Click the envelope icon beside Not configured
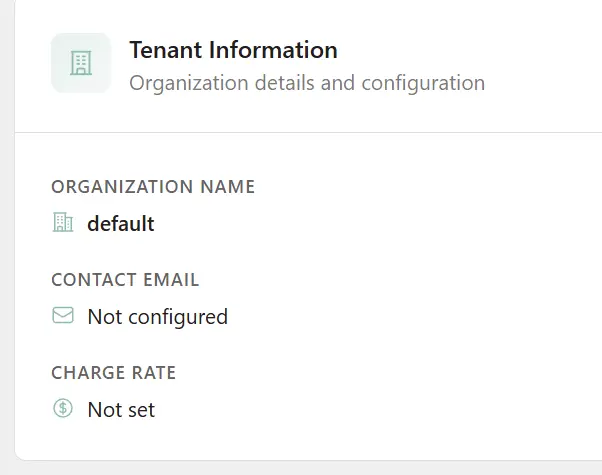The image size is (602, 475). pyautogui.click(x=63, y=316)
